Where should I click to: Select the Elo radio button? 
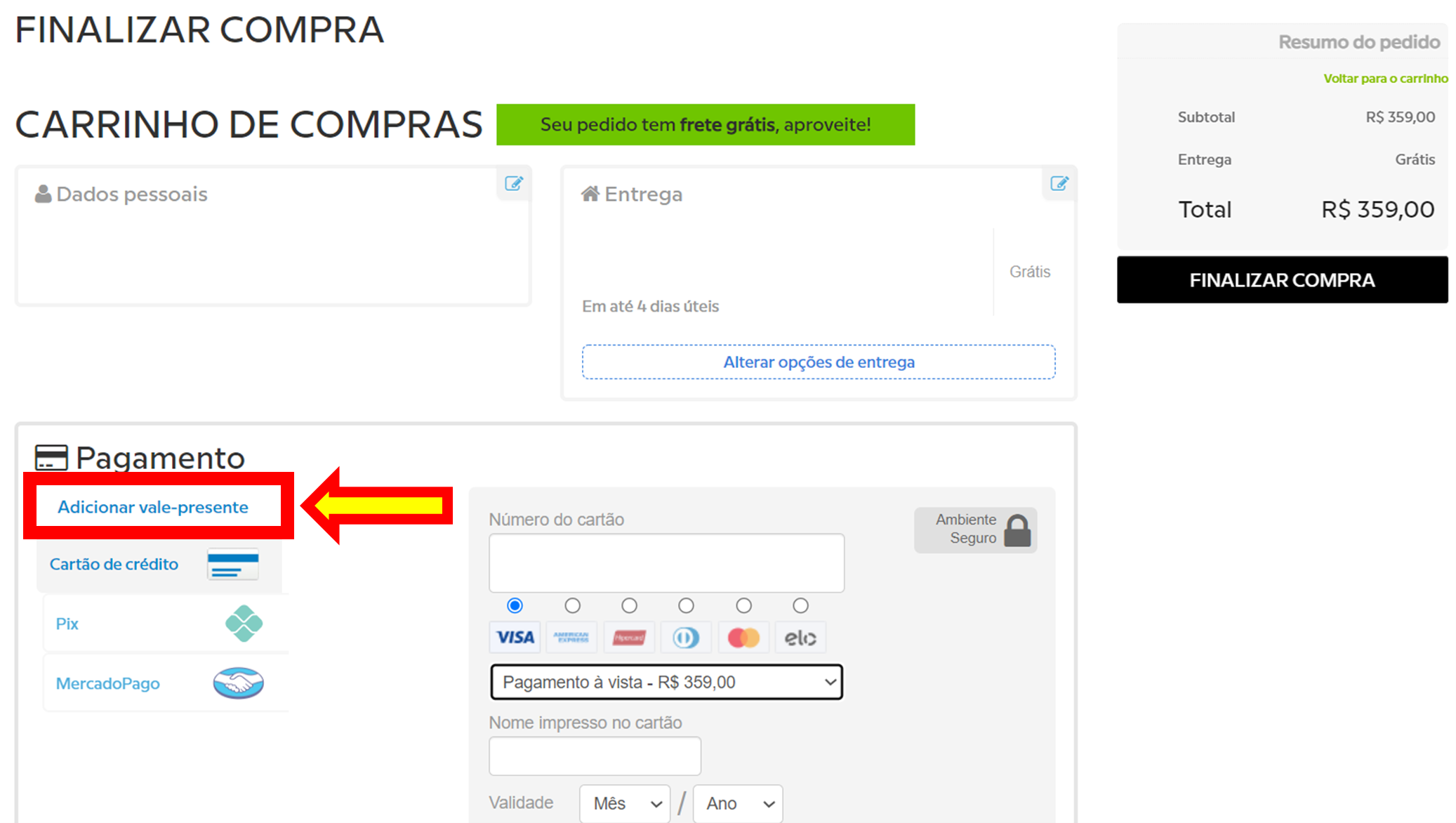click(x=800, y=604)
